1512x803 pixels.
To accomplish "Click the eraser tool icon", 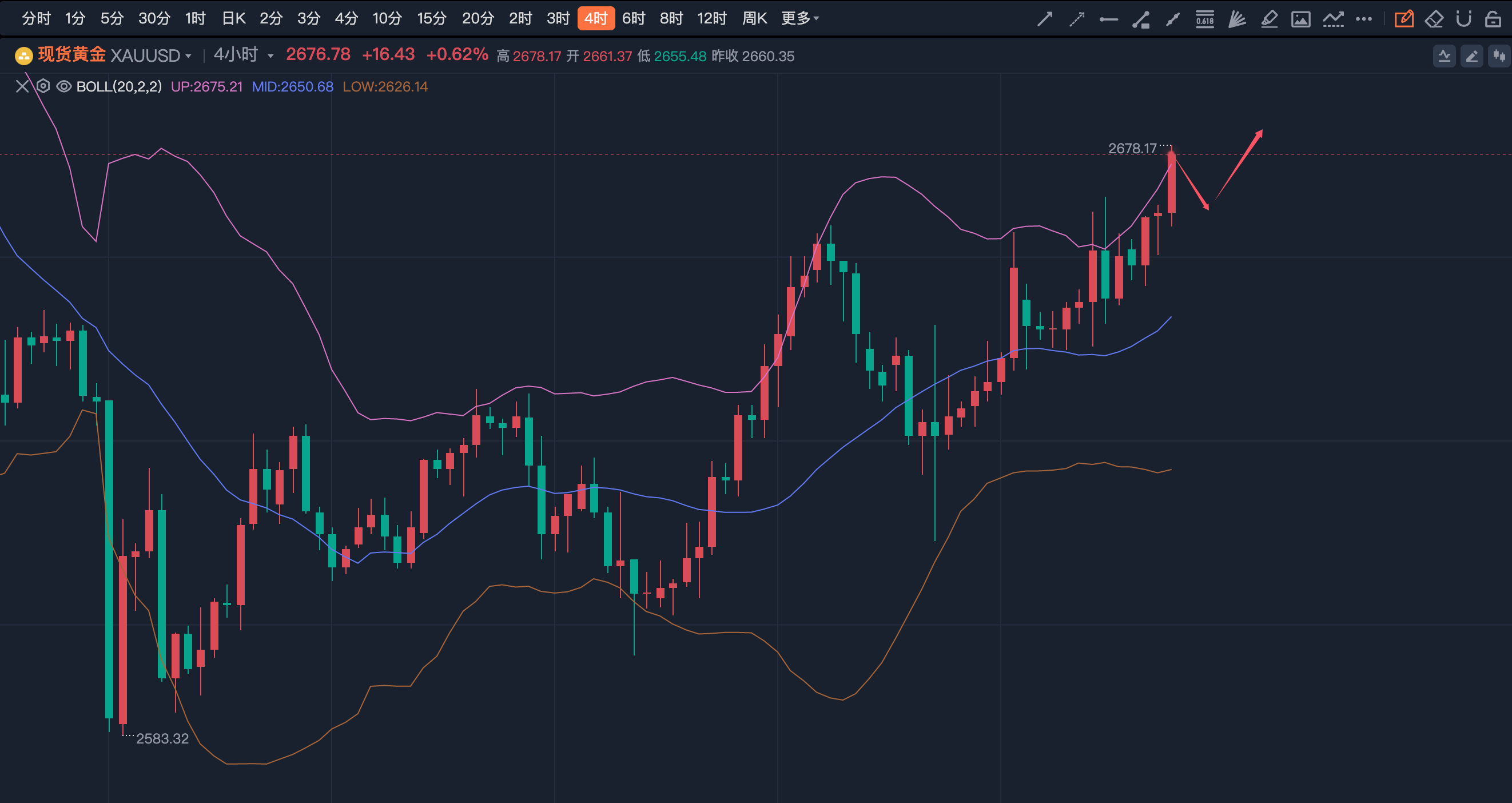I will 1434,19.
